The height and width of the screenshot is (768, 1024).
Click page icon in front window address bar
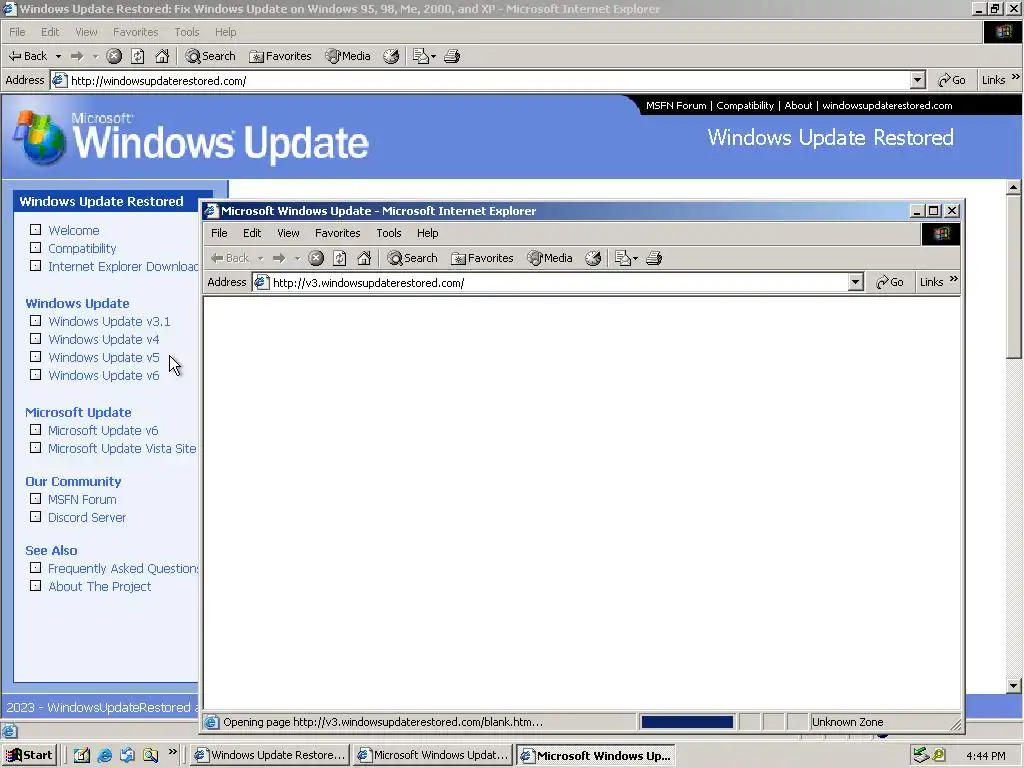(261, 282)
